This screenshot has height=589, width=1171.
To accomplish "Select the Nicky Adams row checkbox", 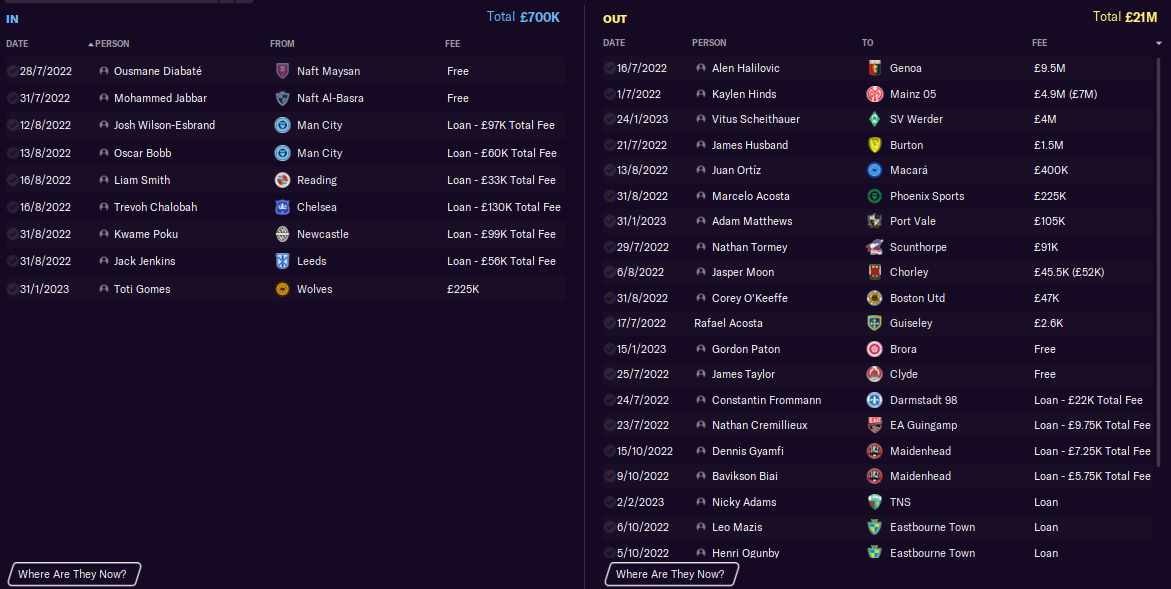I will click(610, 502).
